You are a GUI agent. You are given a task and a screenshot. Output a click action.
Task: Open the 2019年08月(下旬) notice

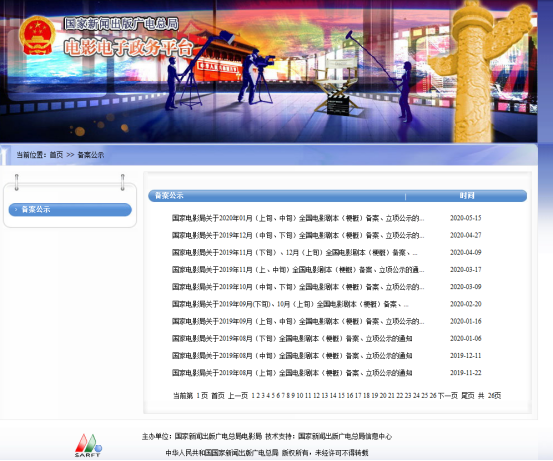pyautogui.click(x=292, y=339)
